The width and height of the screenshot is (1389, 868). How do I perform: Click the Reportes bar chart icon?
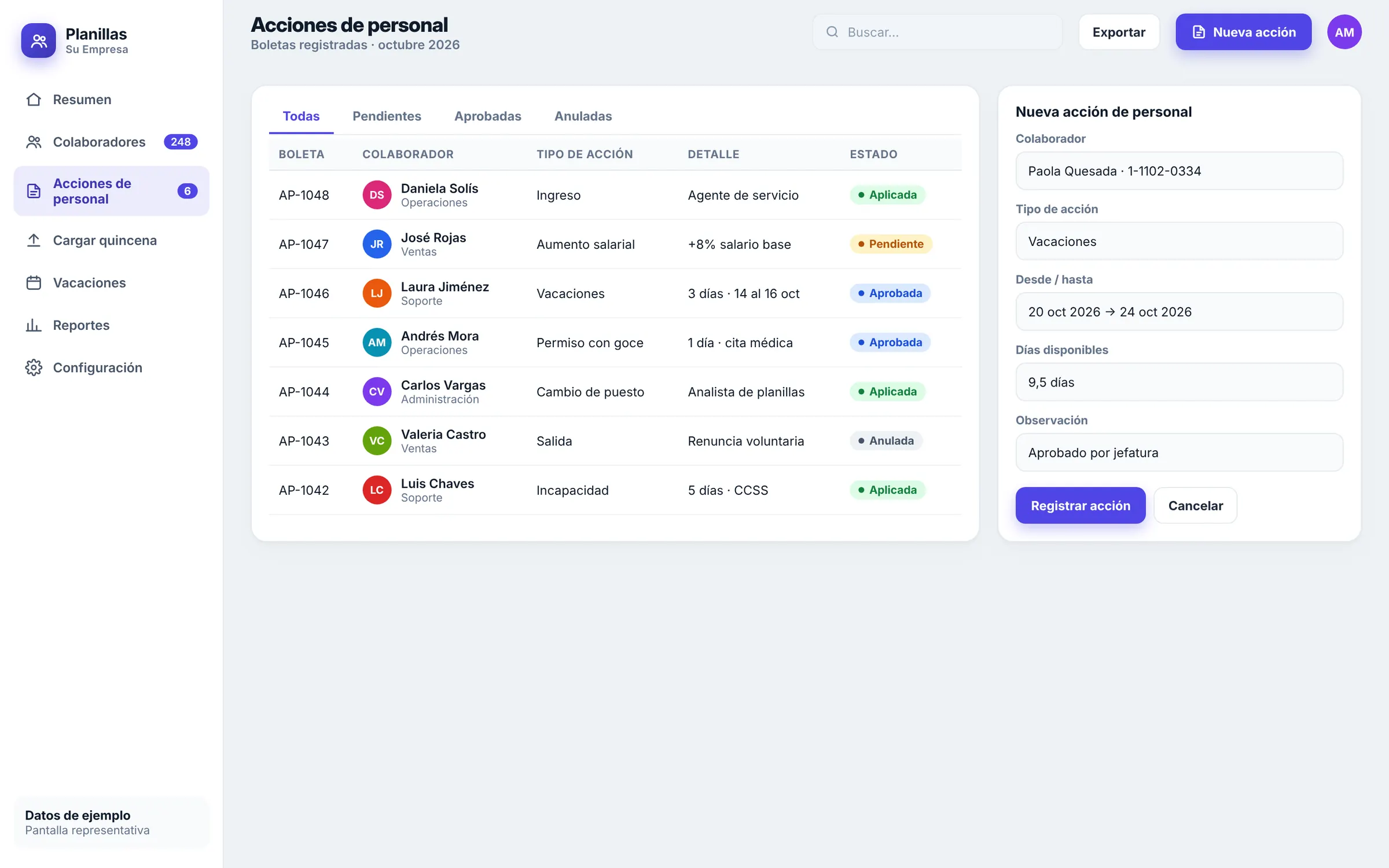[34, 325]
